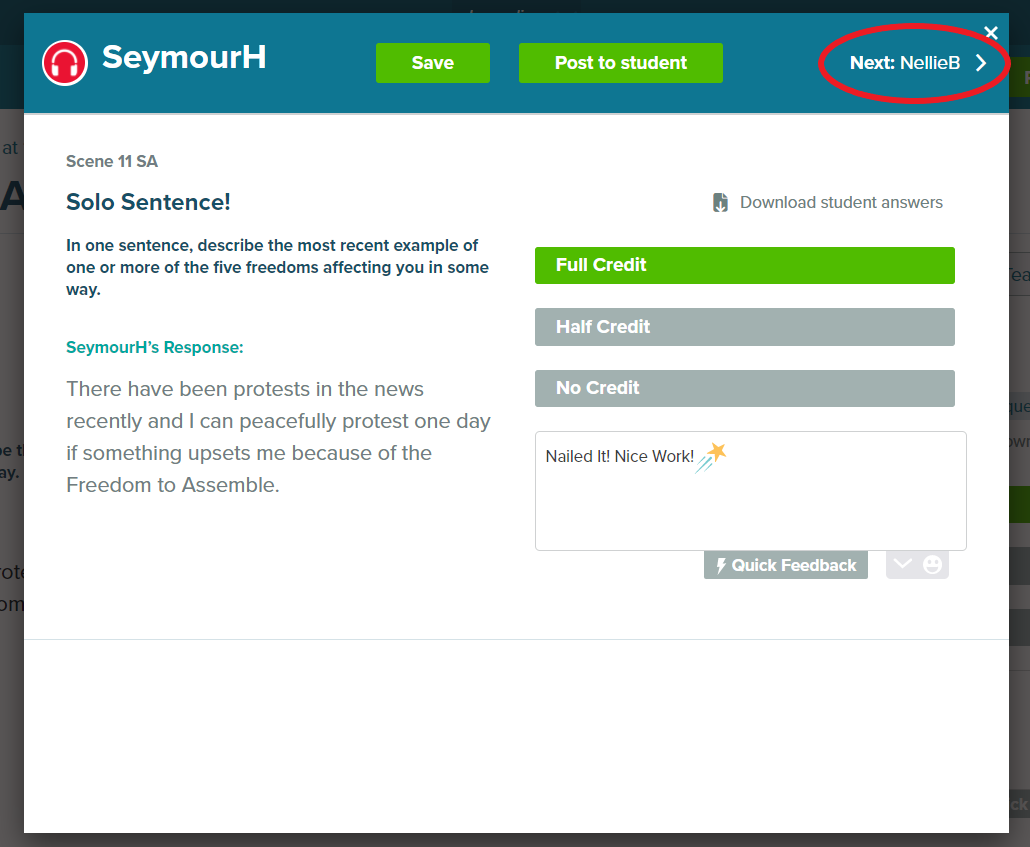Click inside the feedback comment text box
1030x847 pixels.
(x=750, y=505)
